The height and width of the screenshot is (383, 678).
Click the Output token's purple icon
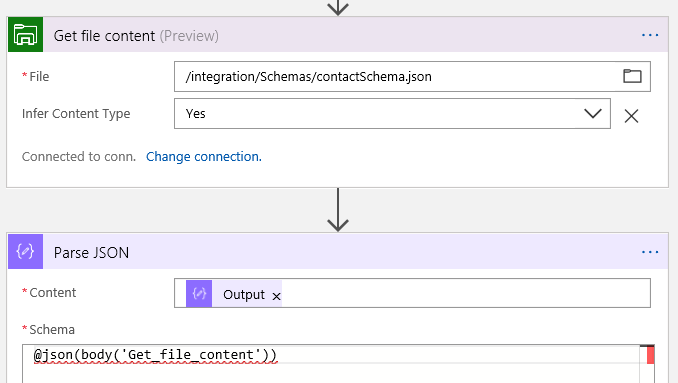pos(199,294)
